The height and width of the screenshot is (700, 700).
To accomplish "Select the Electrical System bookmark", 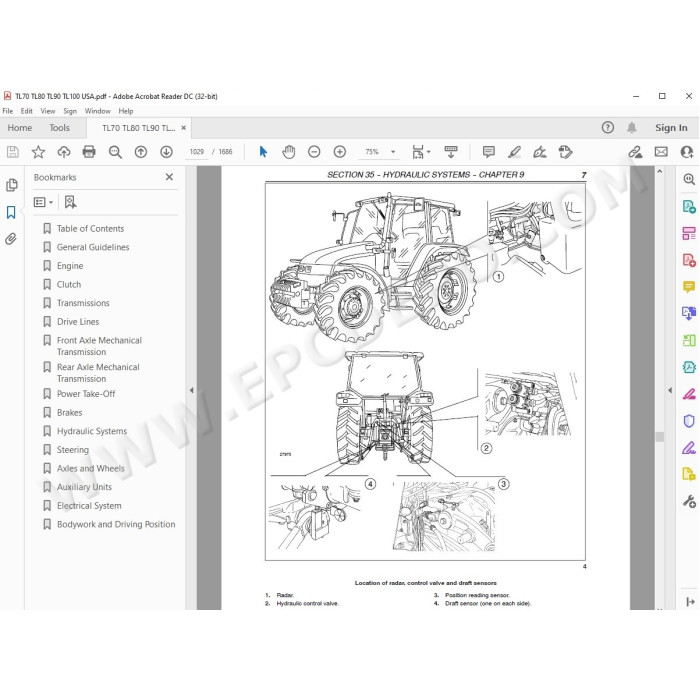I will pos(89,506).
